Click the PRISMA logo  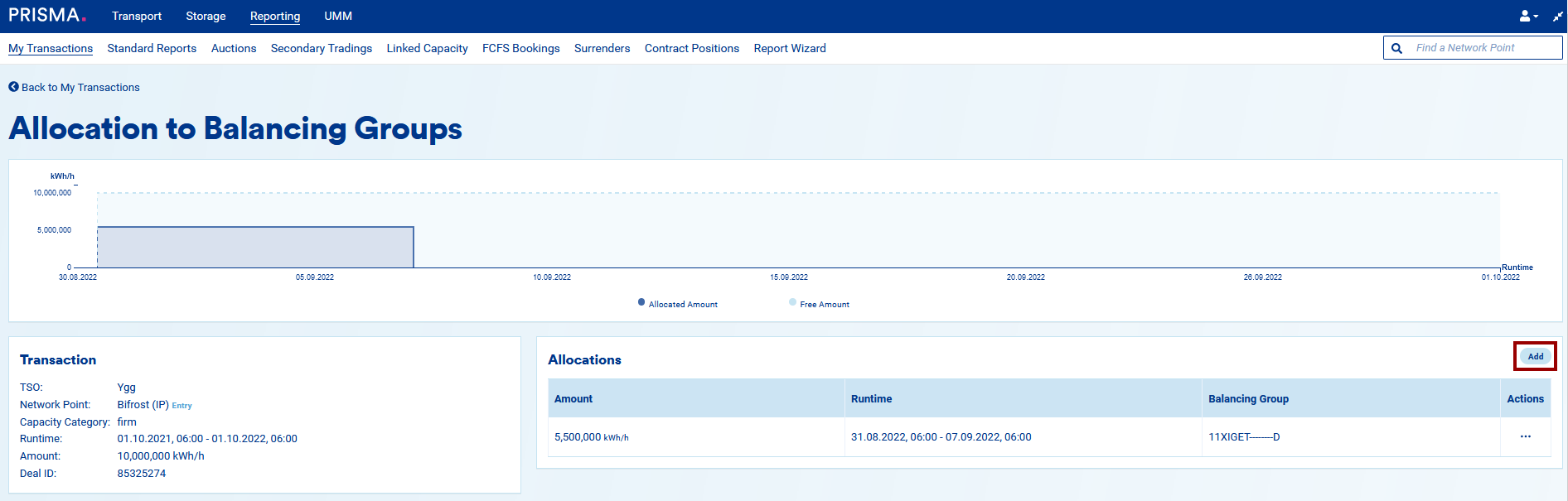pos(46,16)
